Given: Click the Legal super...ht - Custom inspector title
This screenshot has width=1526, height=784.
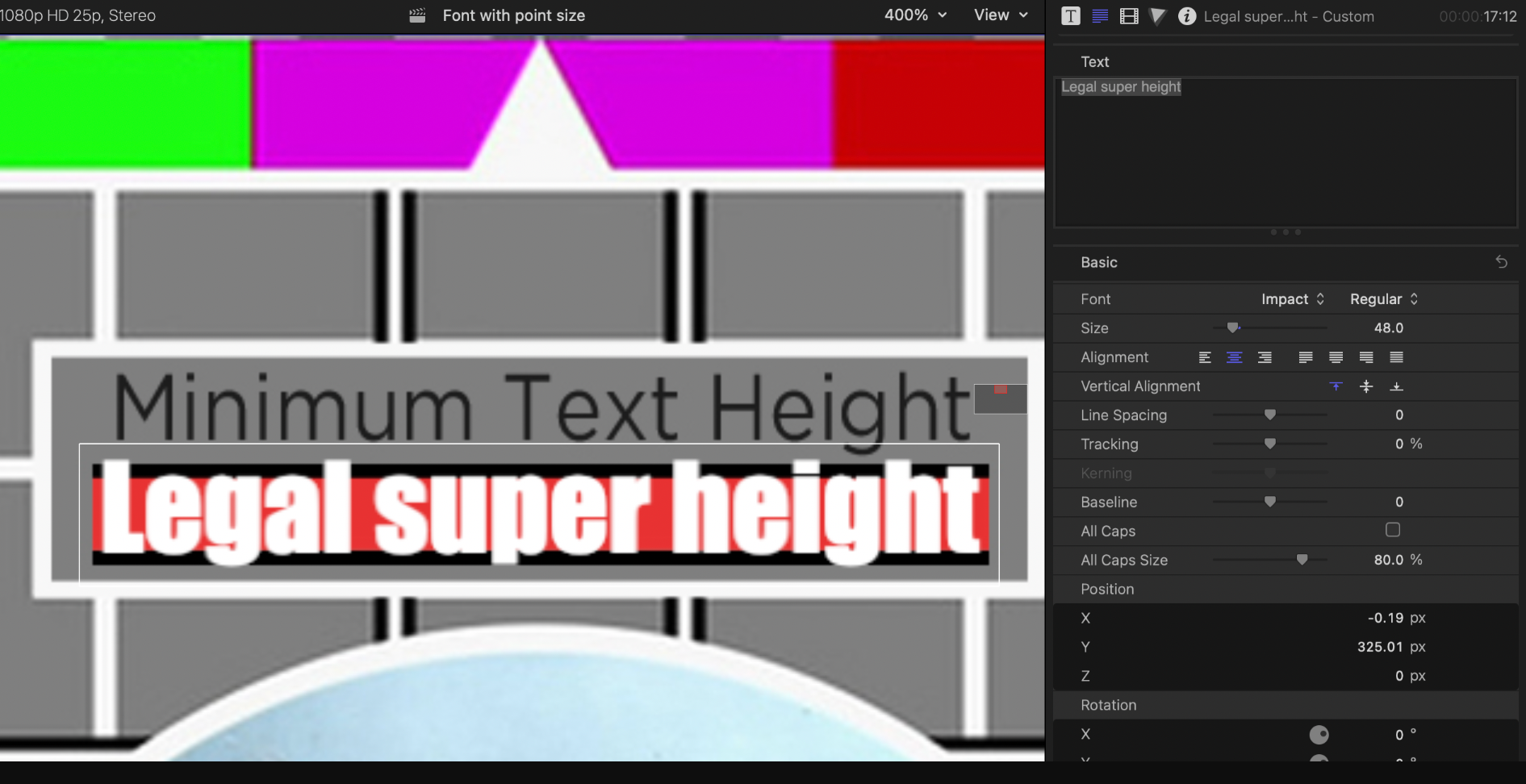Looking at the screenshot, I should click(1289, 16).
